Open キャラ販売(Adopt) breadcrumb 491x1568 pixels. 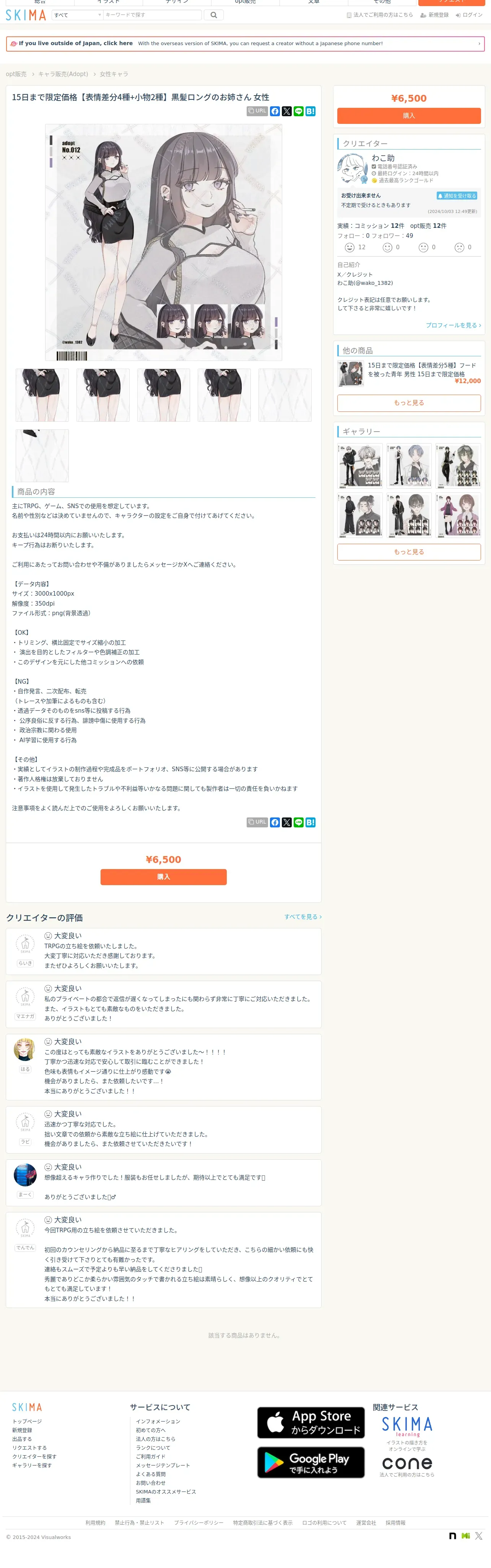click(63, 74)
